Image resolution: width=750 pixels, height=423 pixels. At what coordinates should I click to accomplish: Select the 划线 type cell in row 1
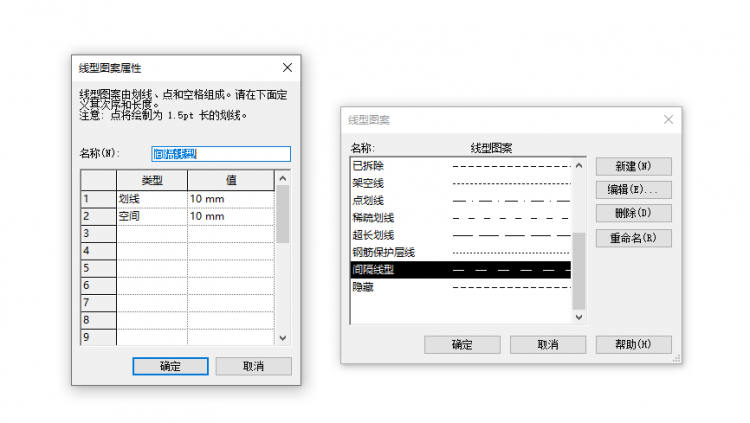tap(151, 199)
